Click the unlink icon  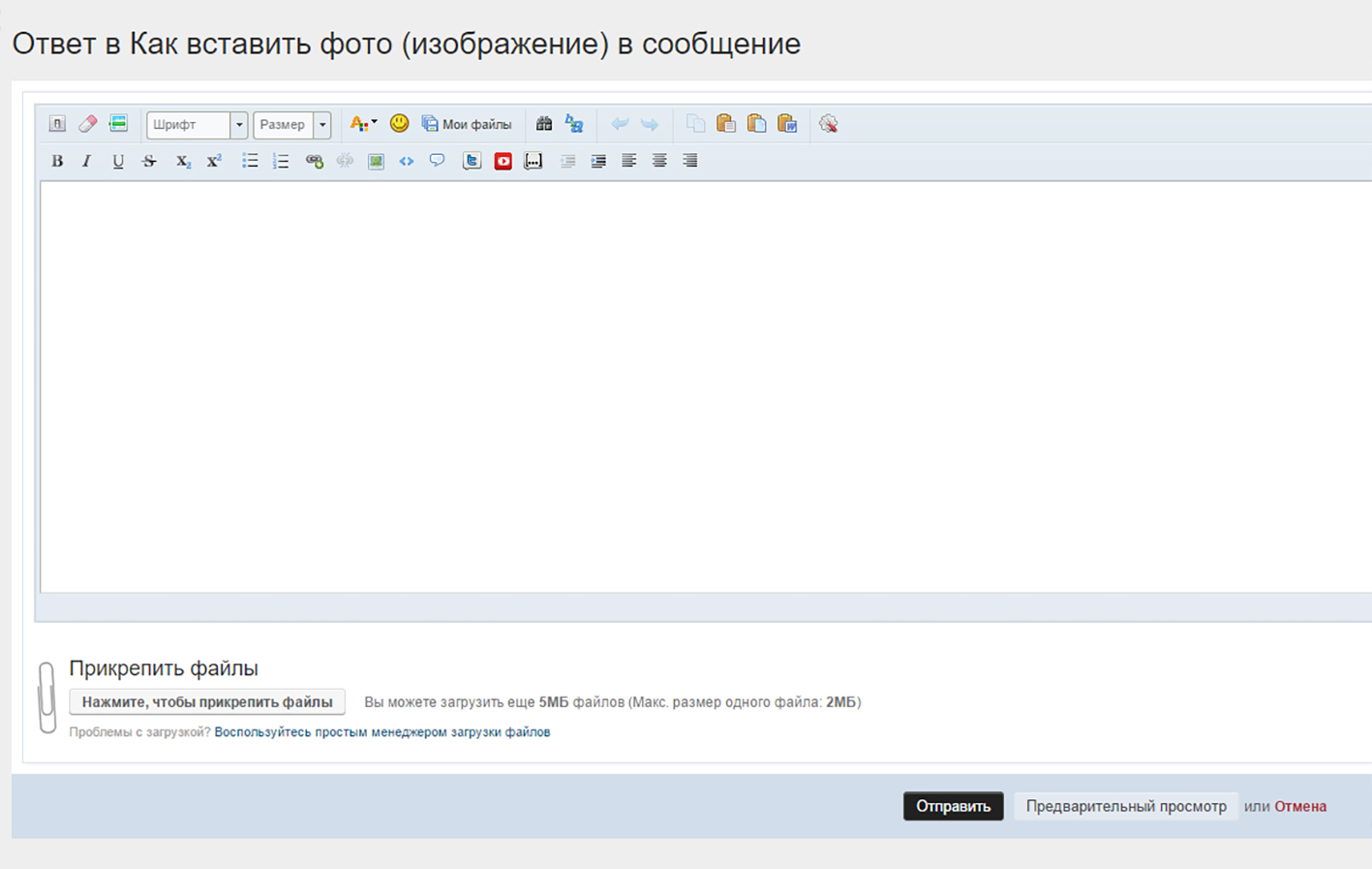point(345,161)
